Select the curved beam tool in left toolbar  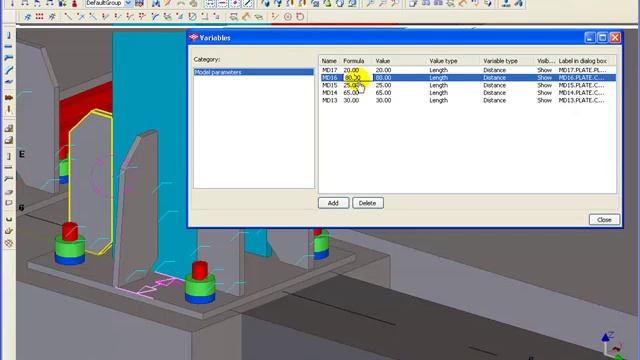coord(9,70)
